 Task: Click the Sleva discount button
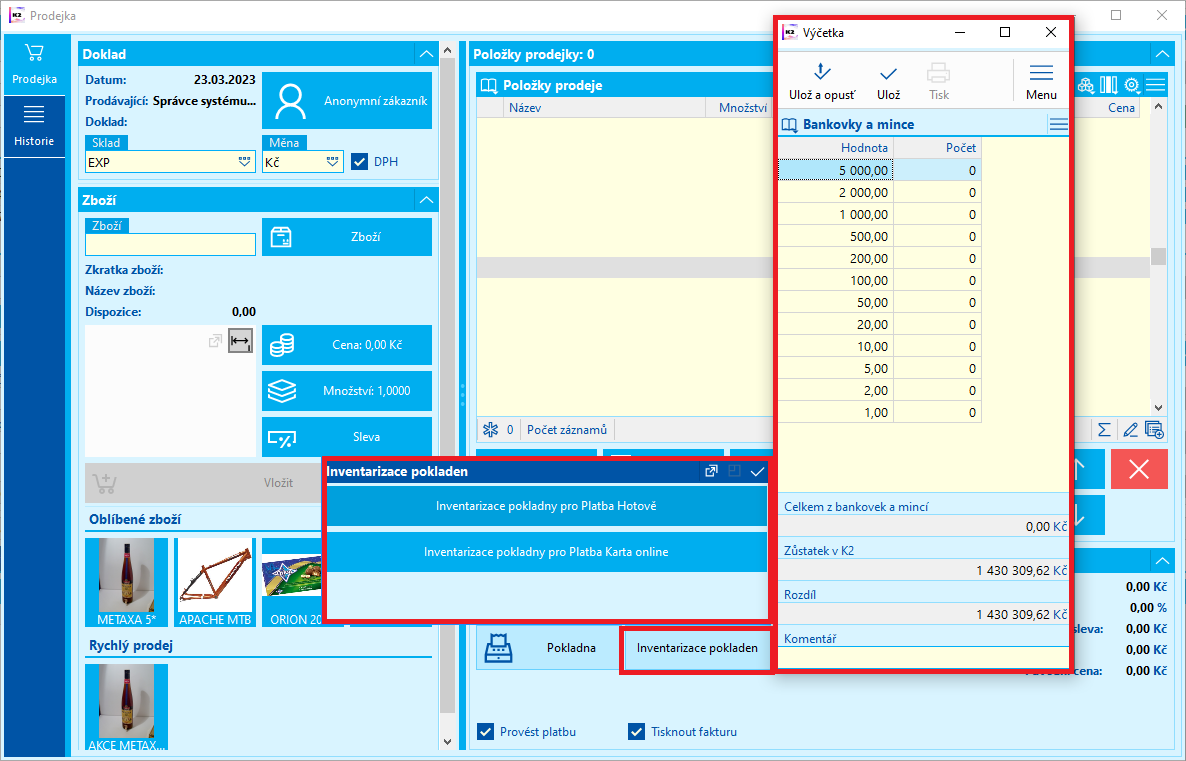pyautogui.click(x=347, y=437)
